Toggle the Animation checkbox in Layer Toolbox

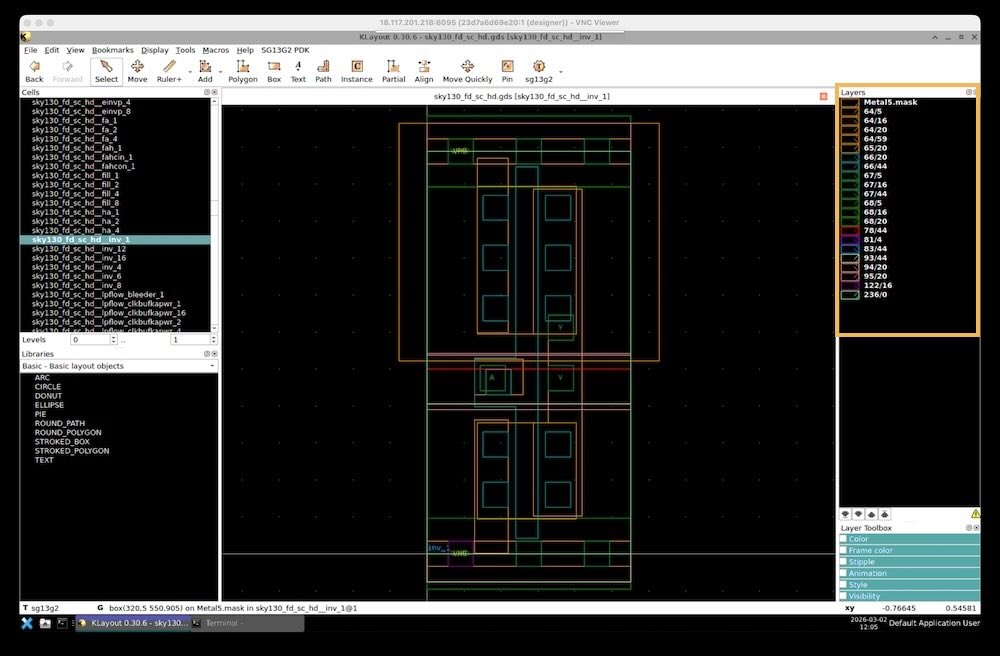tap(843, 573)
